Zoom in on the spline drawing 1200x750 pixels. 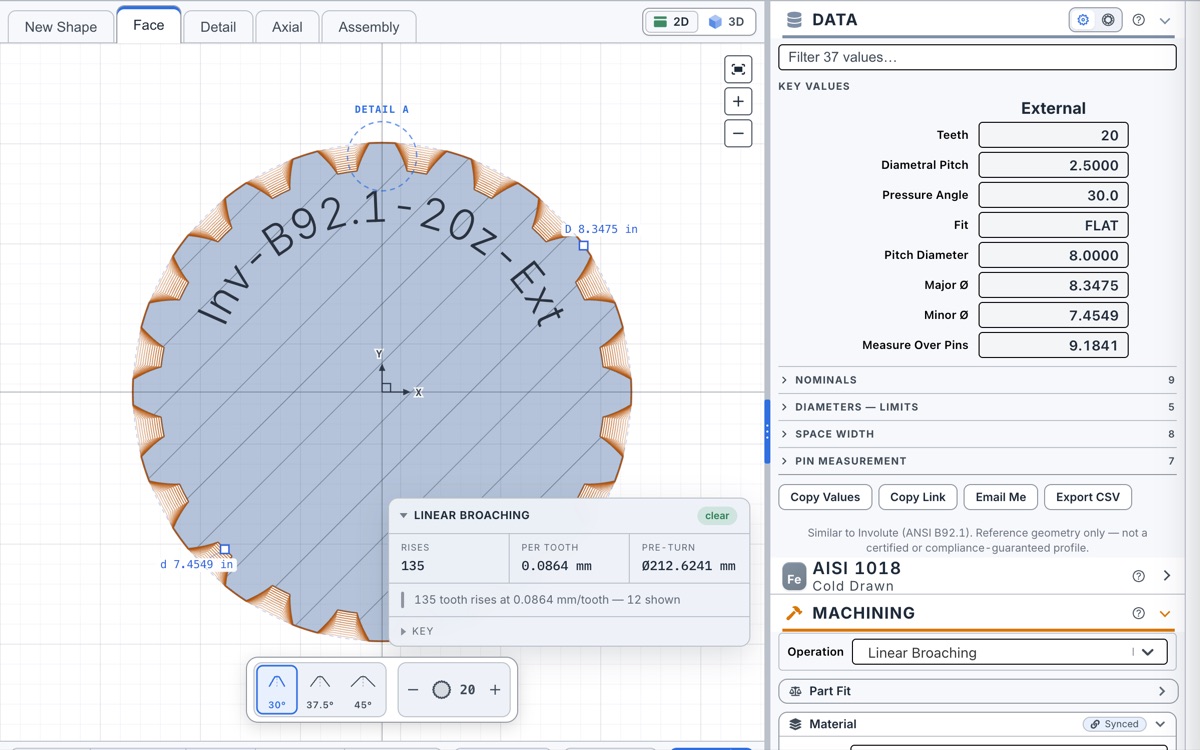(738, 101)
